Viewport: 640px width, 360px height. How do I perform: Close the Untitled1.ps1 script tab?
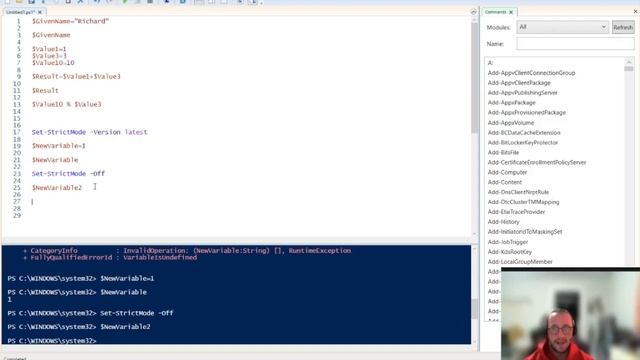[40, 12]
